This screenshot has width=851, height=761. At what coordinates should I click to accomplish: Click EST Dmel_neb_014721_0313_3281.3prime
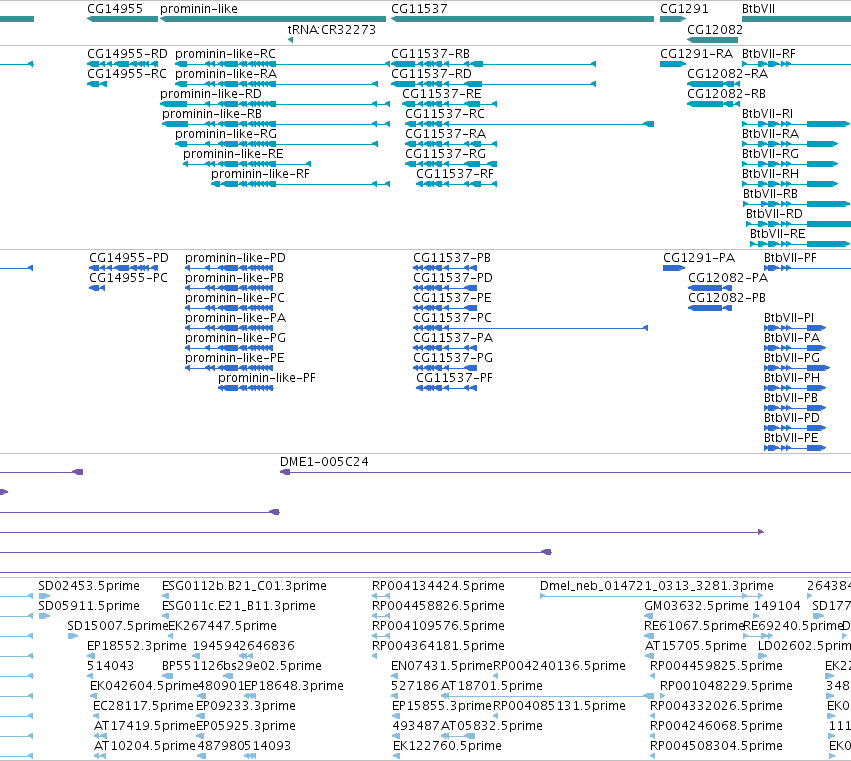click(x=657, y=586)
